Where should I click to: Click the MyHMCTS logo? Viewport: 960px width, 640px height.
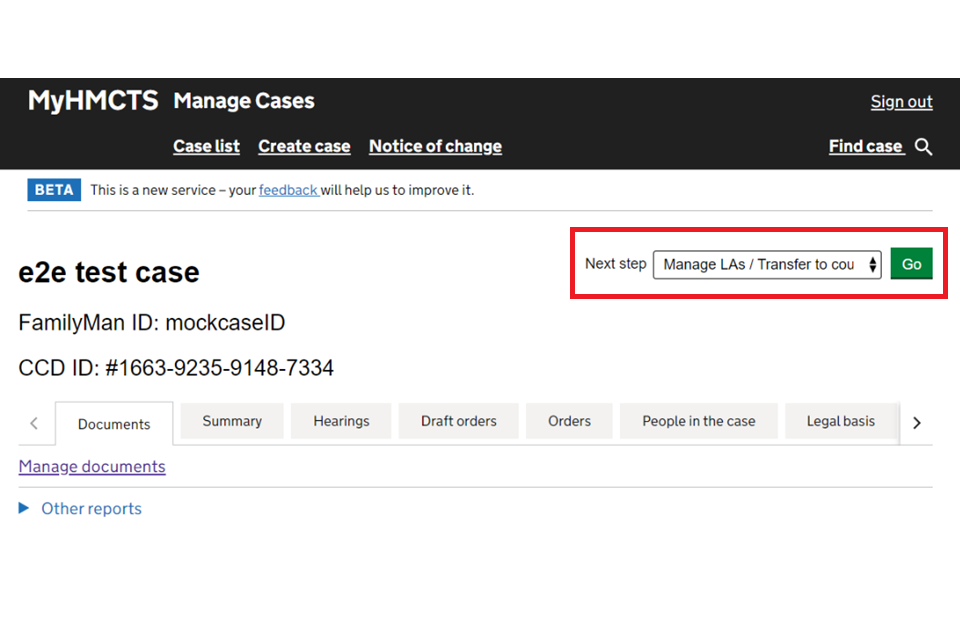tap(93, 101)
